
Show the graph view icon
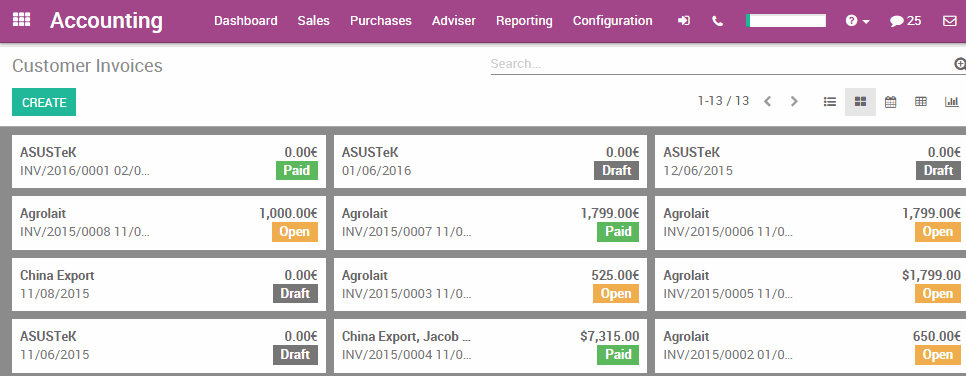[x=951, y=102]
